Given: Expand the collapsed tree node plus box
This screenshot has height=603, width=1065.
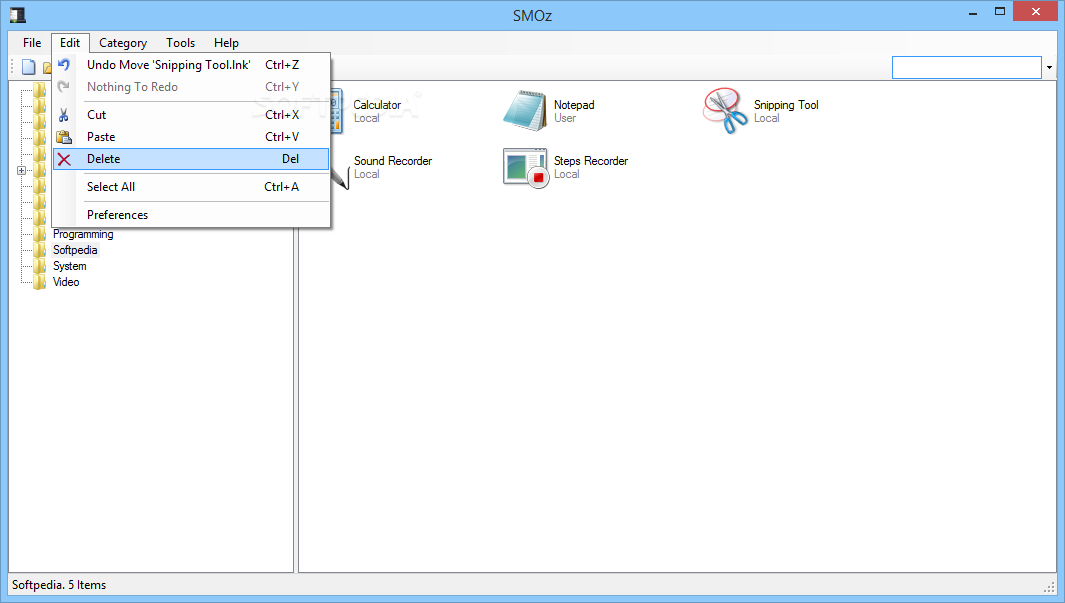Looking at the screenshot, I should [x=22, y=170].
